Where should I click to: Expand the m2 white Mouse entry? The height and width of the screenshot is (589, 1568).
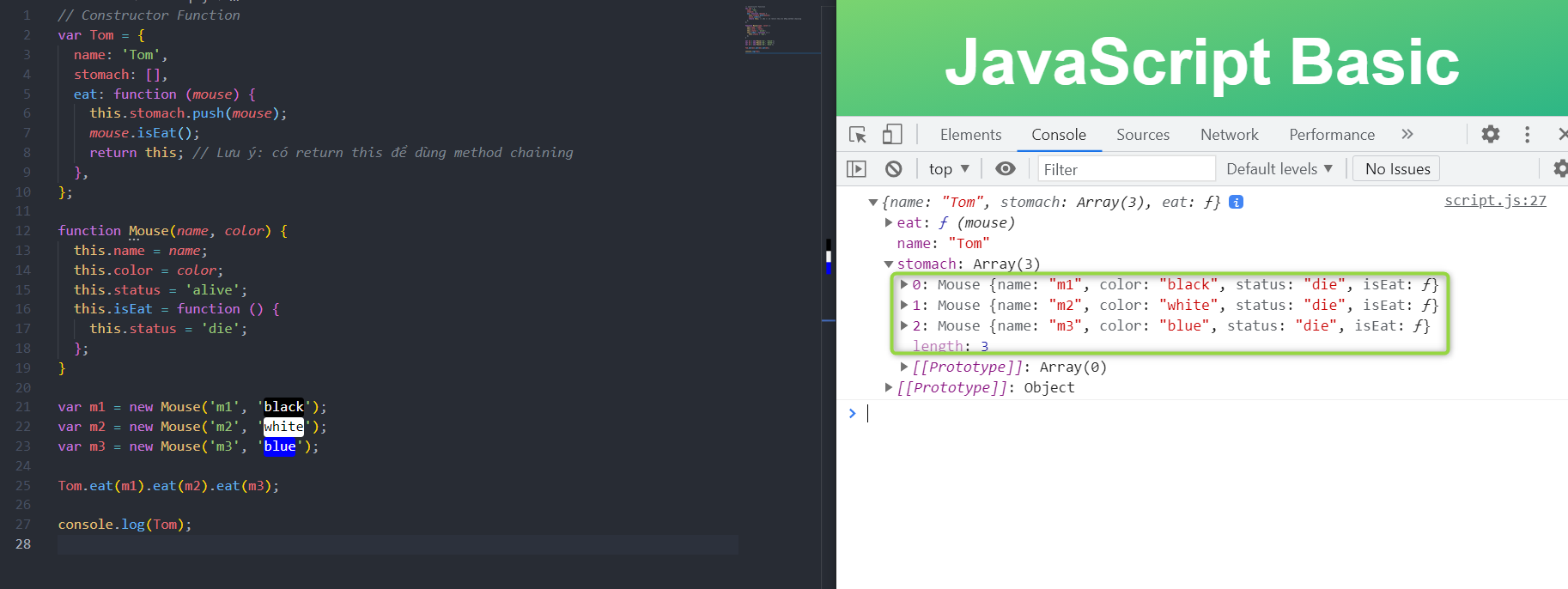[904, 306]
